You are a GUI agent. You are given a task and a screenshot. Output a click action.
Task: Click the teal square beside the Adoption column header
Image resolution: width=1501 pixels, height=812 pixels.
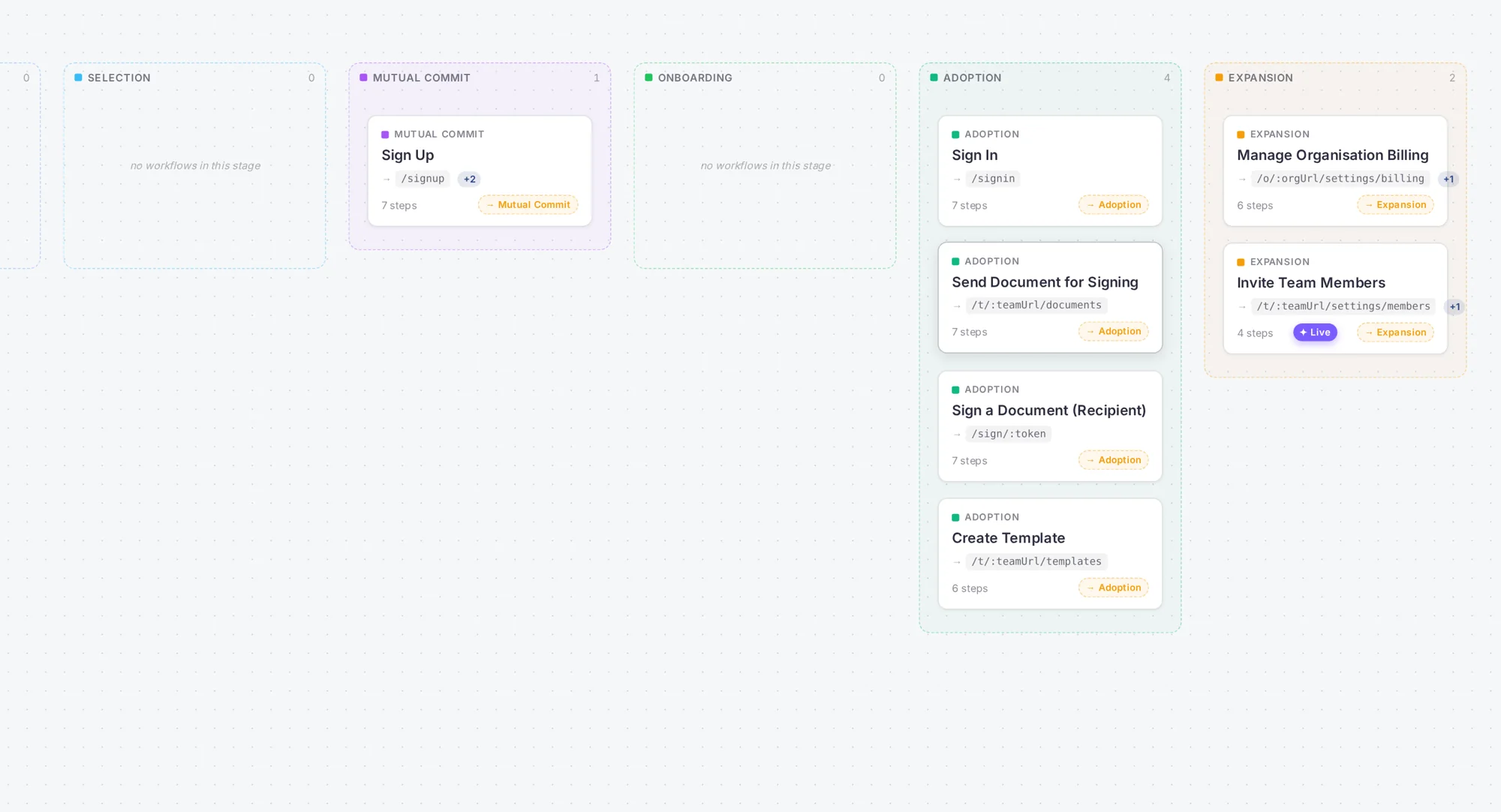tap(934, 77)
